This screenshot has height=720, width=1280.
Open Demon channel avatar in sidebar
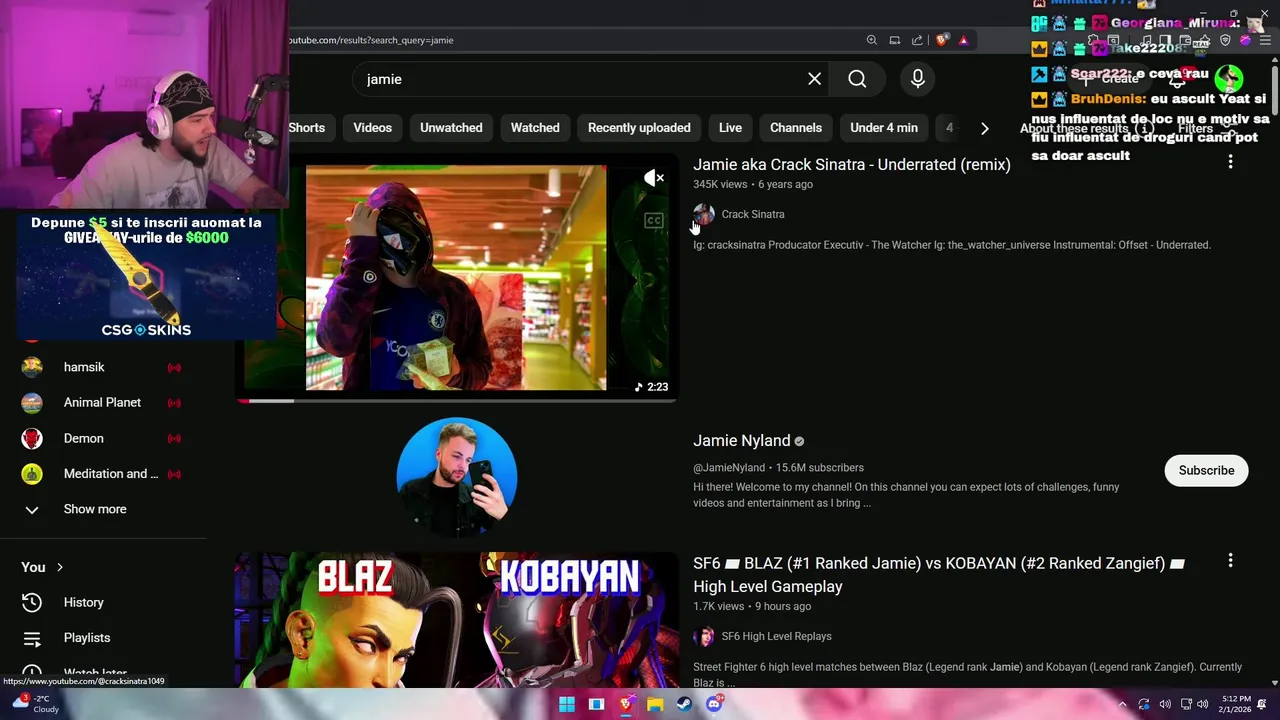[x=32, y=438]
